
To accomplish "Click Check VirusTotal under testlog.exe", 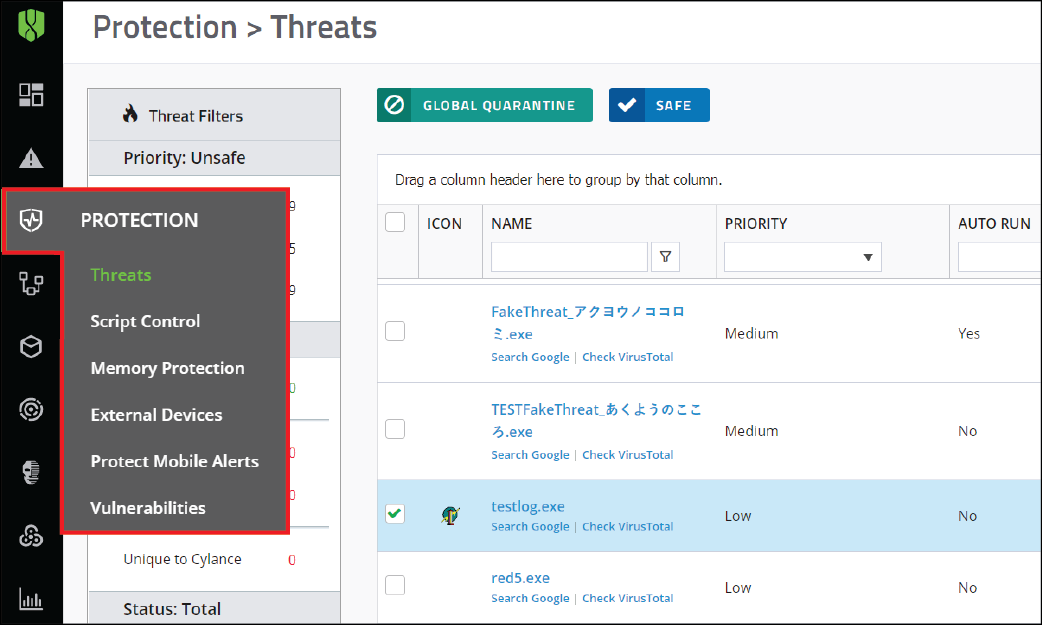I will coord(627,527).
